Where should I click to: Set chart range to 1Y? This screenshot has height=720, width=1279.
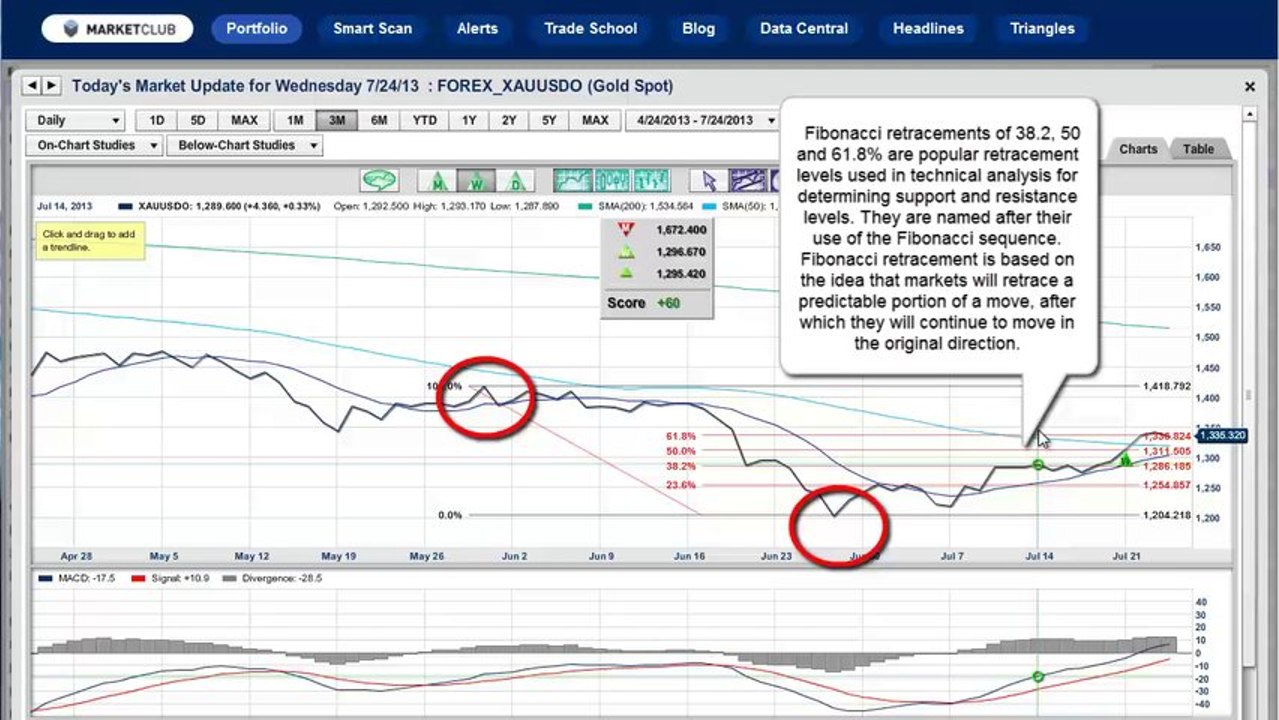469,120
